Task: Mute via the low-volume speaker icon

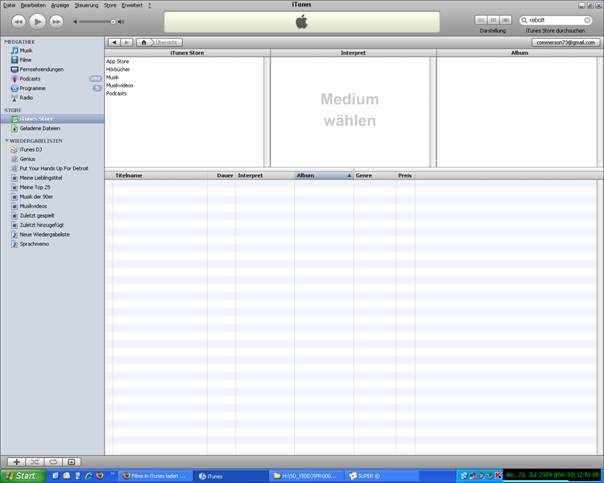Action: click(76, 22)
